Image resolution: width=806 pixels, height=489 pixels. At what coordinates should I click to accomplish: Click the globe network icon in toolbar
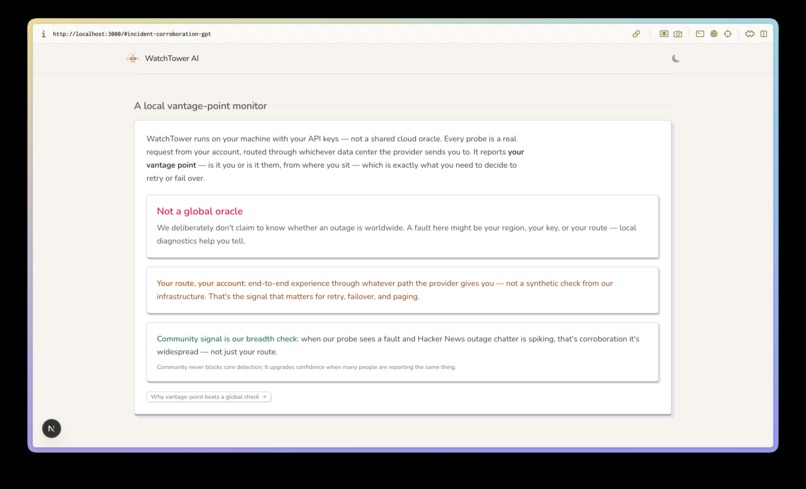click(713, 34)
